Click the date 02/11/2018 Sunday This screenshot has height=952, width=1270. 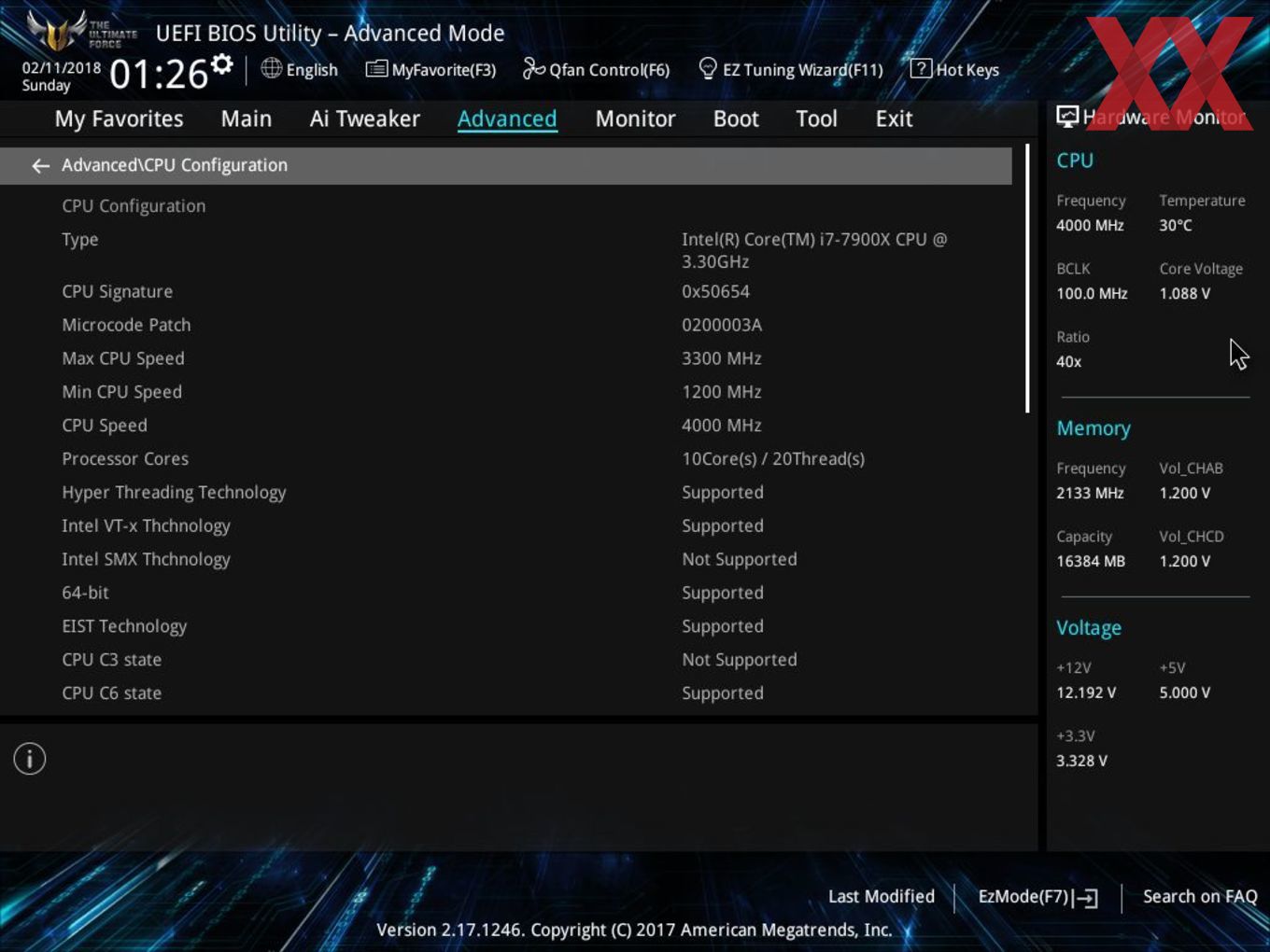pos(62,77)
